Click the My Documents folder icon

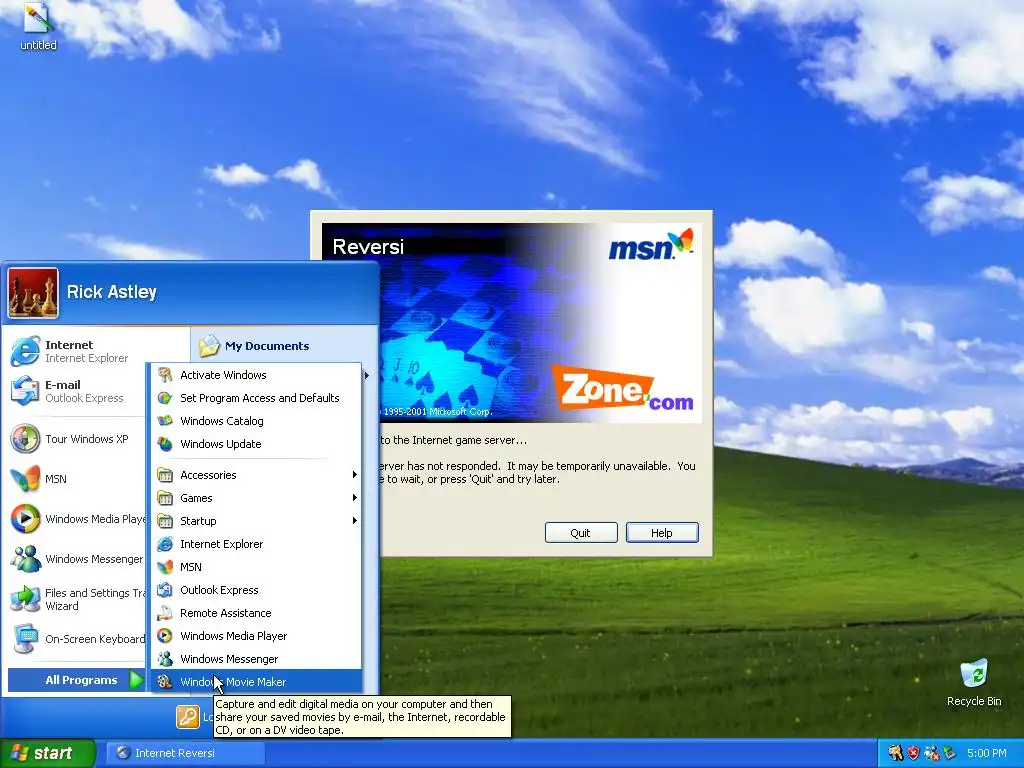[x=209, y=345]
